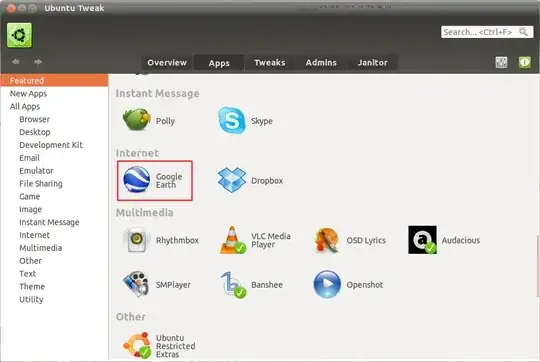Open the green info icon
Screen dimensions: 540x362
(x=525, y=62)
